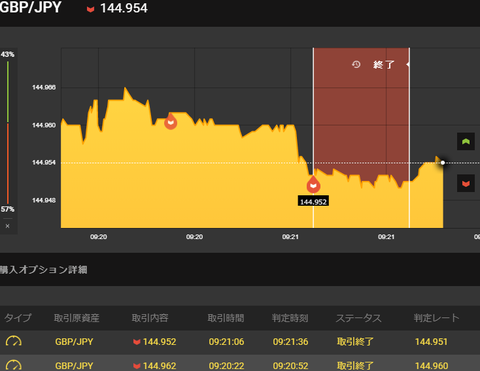This screenshot has width=480, height=371.
Task: Click gauge type icon in 144.952 row
Action: click(x=14, y=341)
